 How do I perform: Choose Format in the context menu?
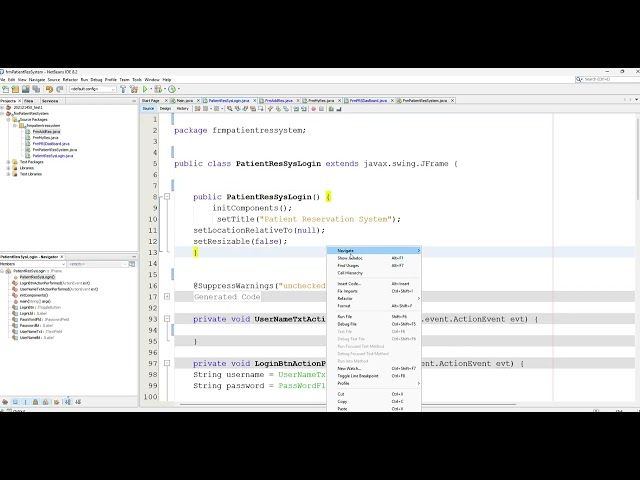(x=374, y=306)
